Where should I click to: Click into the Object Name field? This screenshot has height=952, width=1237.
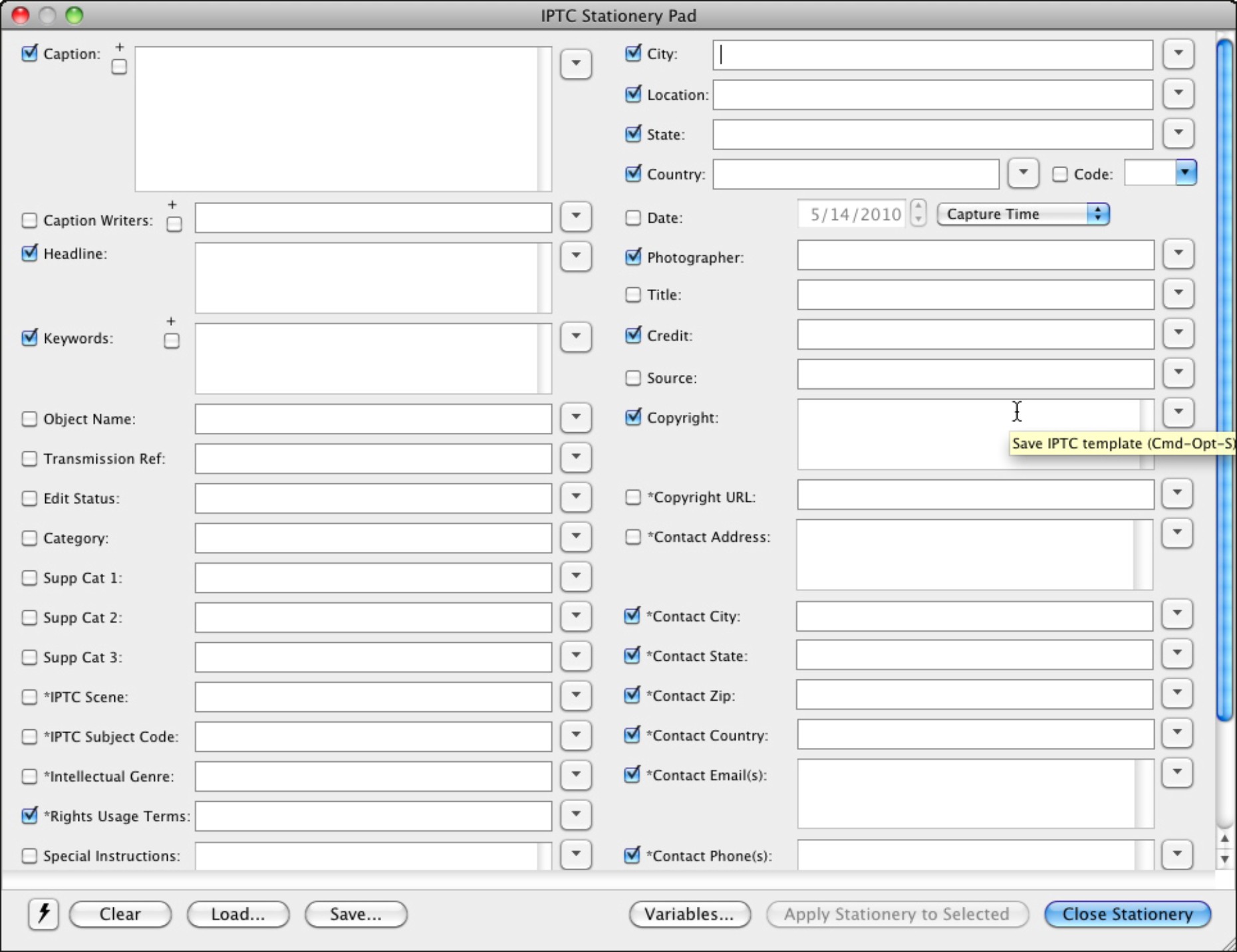(x=373, y=419)
